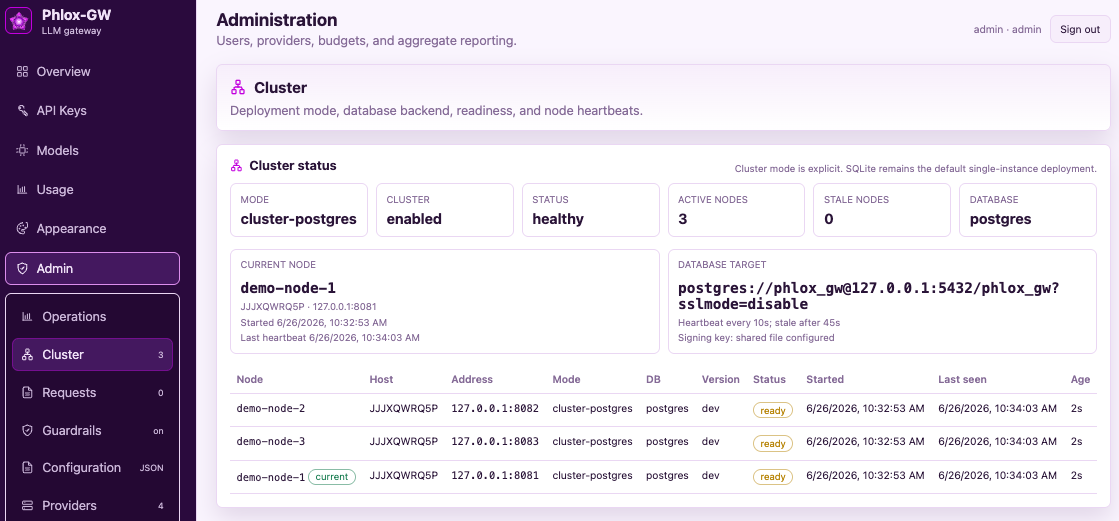Click the Guardrails 'on' badge
This screenshot has width=1119, height=521.
click(158, 431)
